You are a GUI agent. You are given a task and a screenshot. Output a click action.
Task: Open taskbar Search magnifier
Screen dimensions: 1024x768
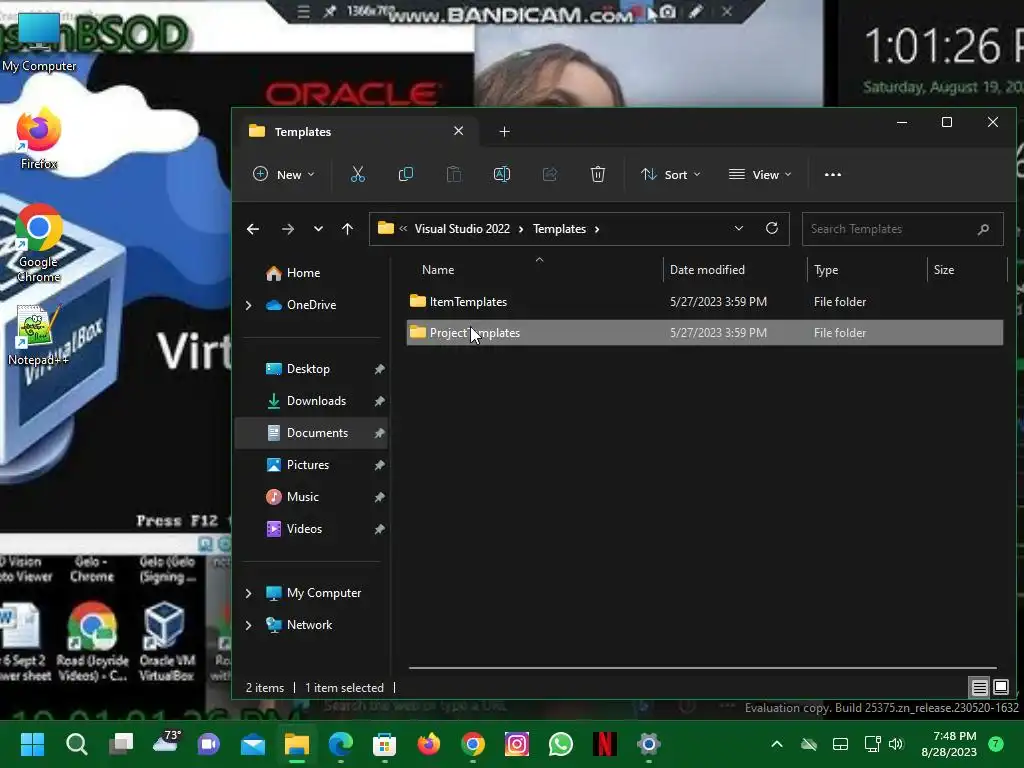[76, 744]
